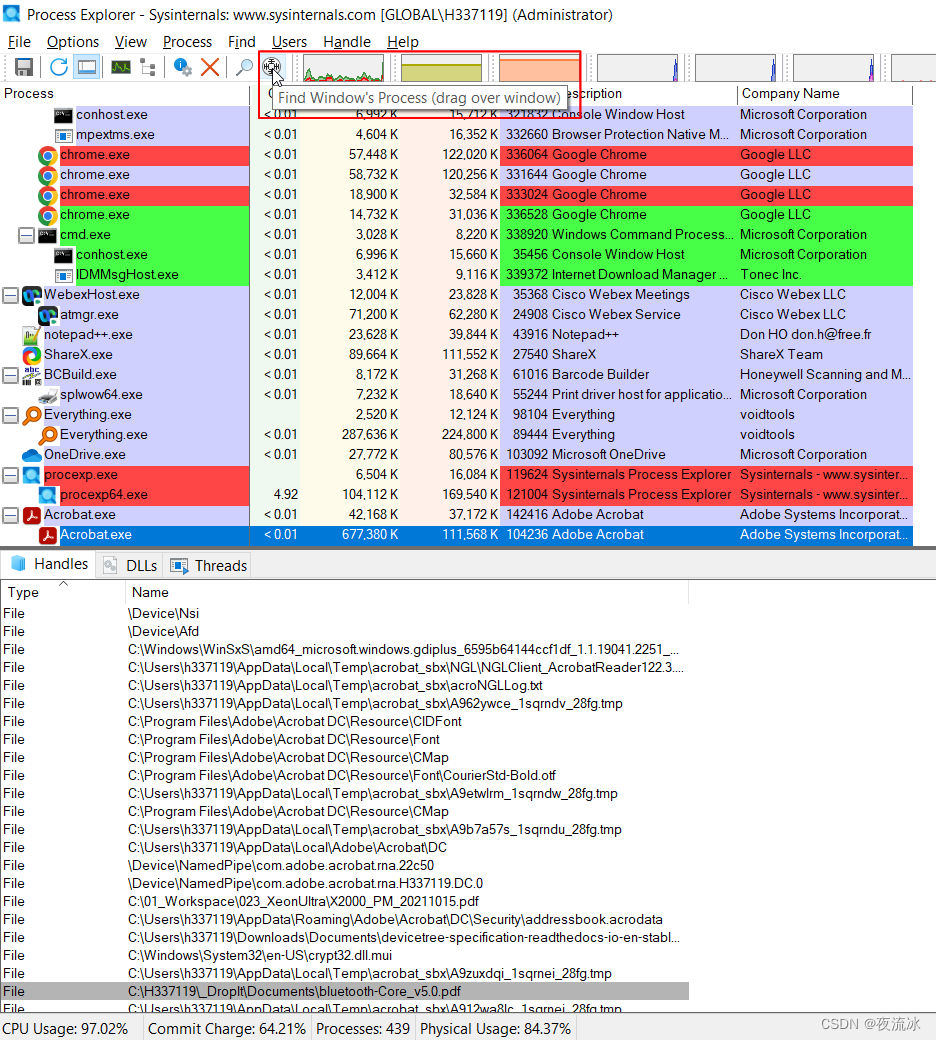Click the OneDrive.exe cloud icon
936x1040 pixels.
click(31, 455)
